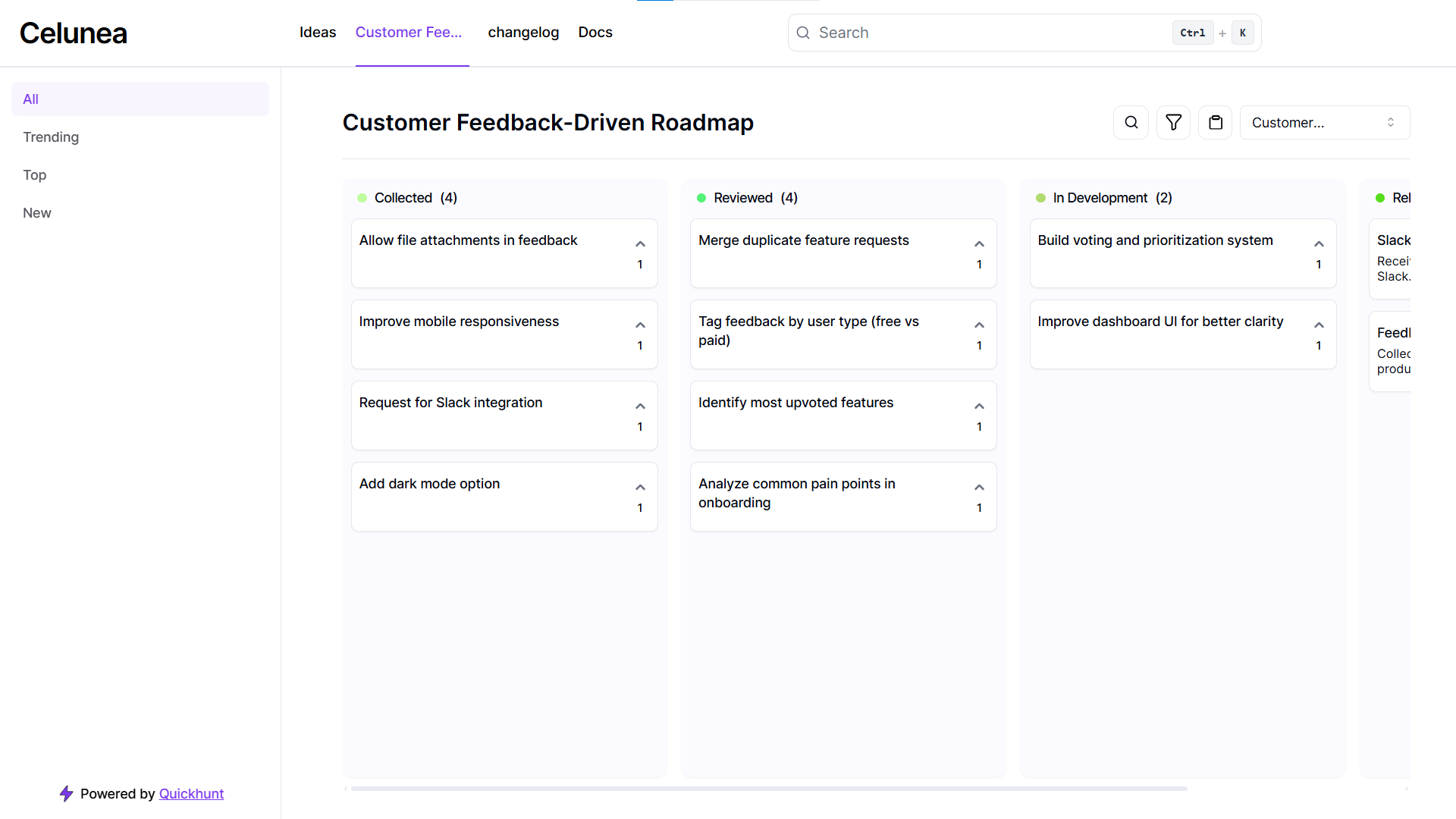Screen dimensions: 1456x819
Task: Click the Celunea logo
Action: pos(74,33)
